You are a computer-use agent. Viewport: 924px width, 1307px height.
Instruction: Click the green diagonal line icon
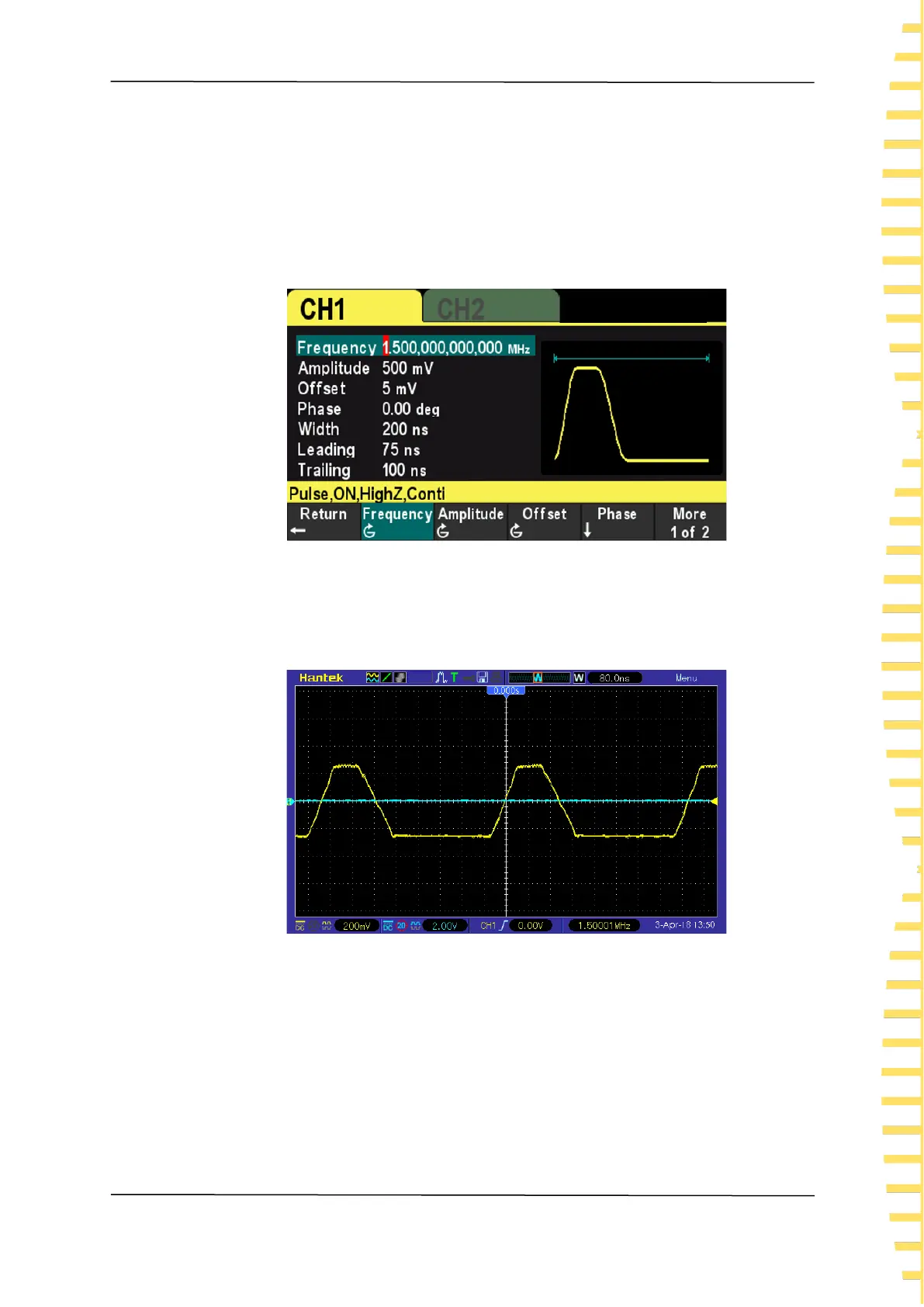point(386,678)
